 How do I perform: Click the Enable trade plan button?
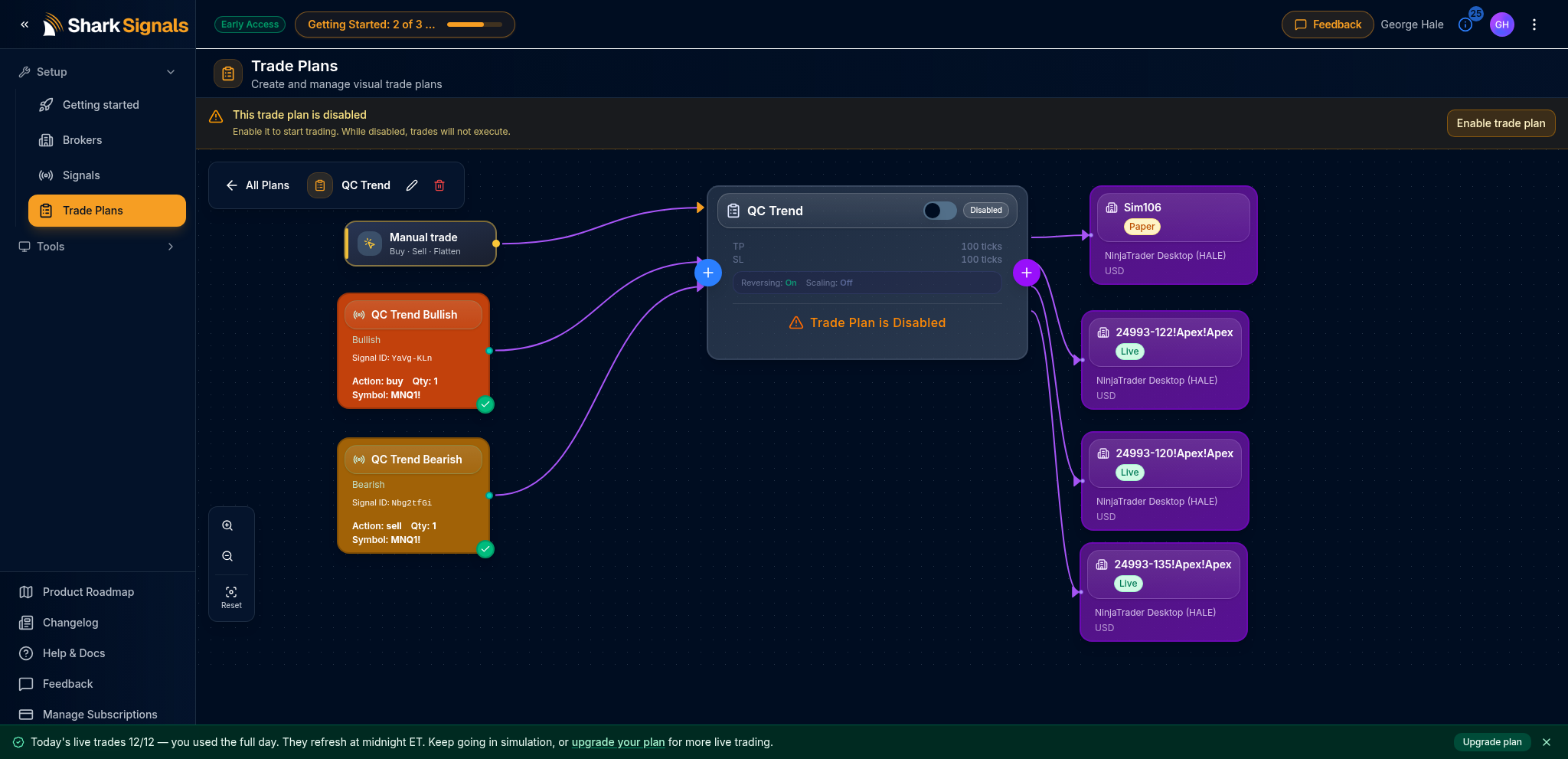1501,123
